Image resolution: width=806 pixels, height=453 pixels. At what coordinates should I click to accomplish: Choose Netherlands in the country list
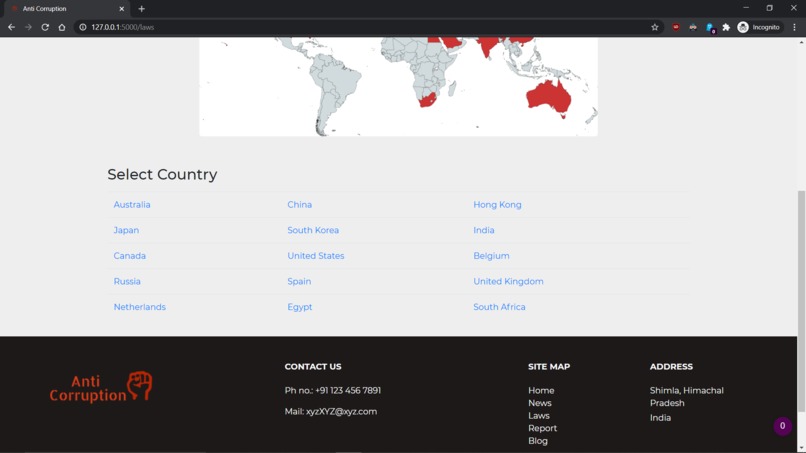pyautogui.click(x=140, y=307)
